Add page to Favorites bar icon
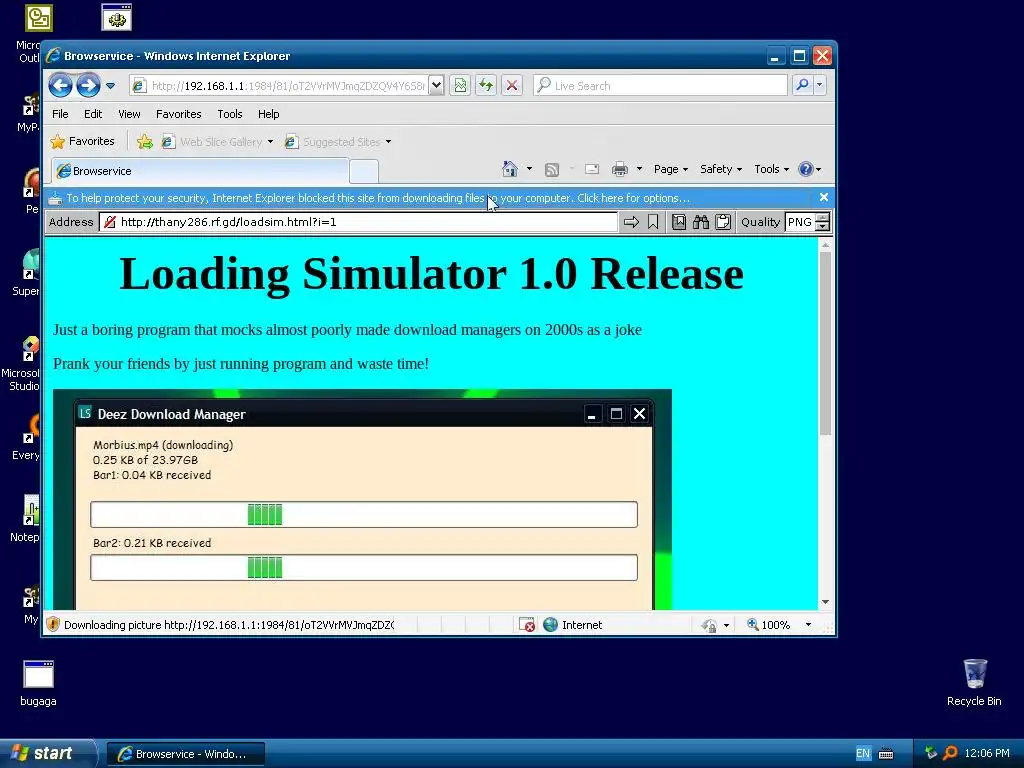The height and width of the screenshot is (768, 1024). pyautogui.click(x=145, y=142)
